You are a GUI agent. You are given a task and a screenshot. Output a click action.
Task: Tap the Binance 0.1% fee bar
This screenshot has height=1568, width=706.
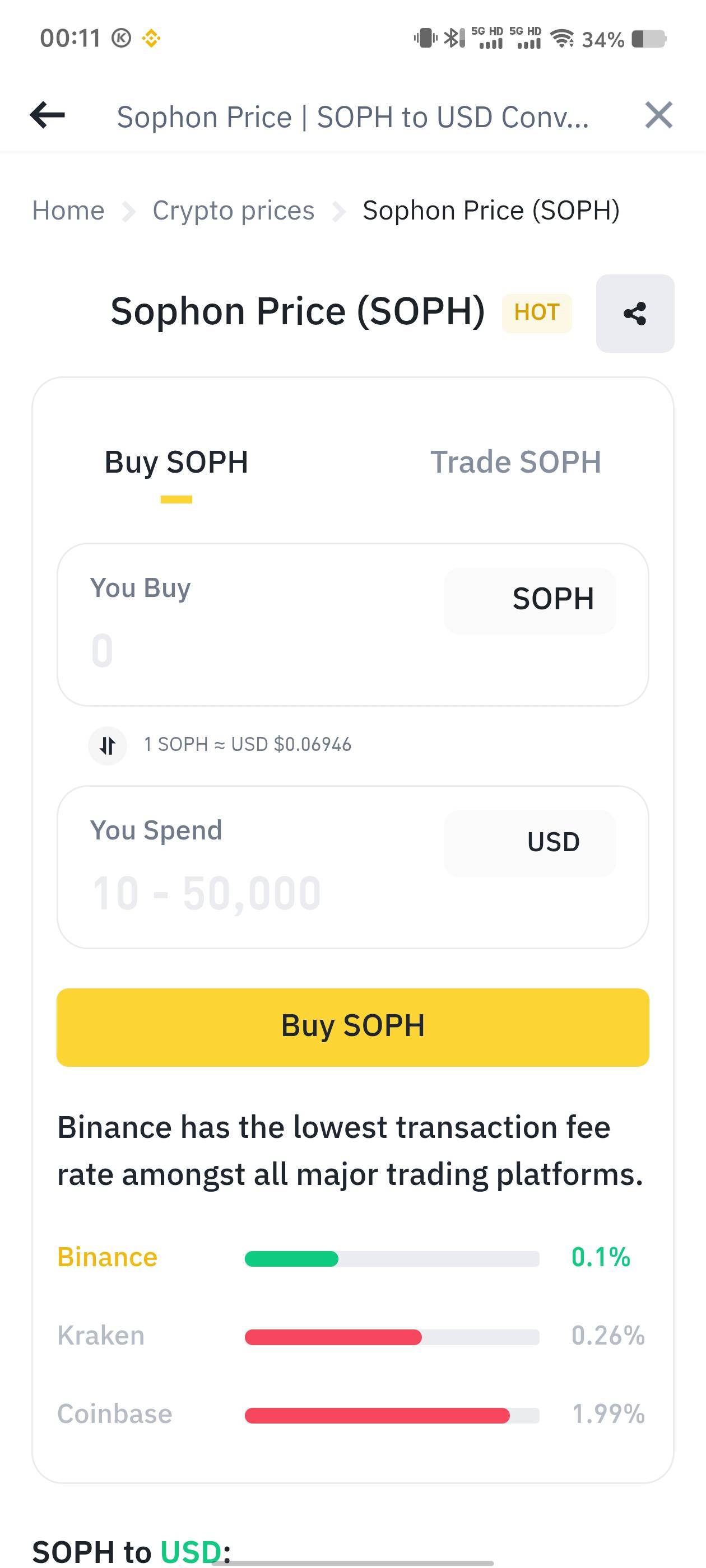(392, 1259)
